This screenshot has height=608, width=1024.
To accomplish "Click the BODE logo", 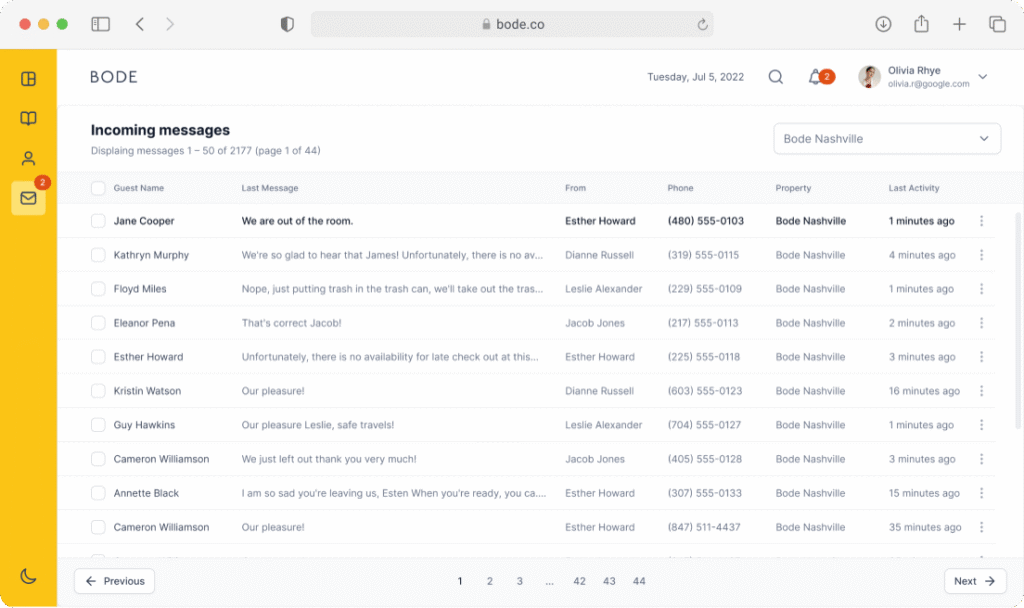I will click(x=114, y=77).
